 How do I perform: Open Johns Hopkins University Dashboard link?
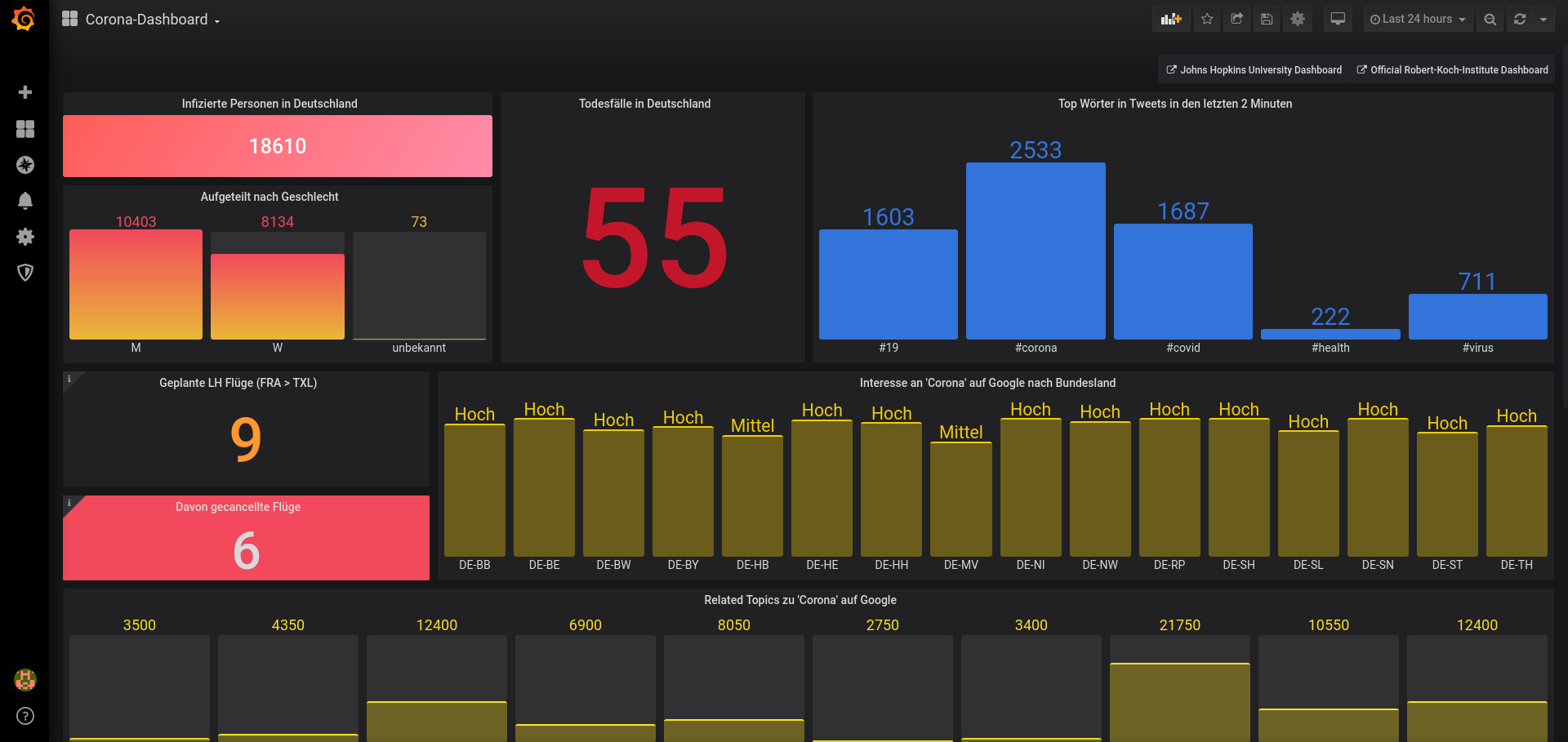1254,70
